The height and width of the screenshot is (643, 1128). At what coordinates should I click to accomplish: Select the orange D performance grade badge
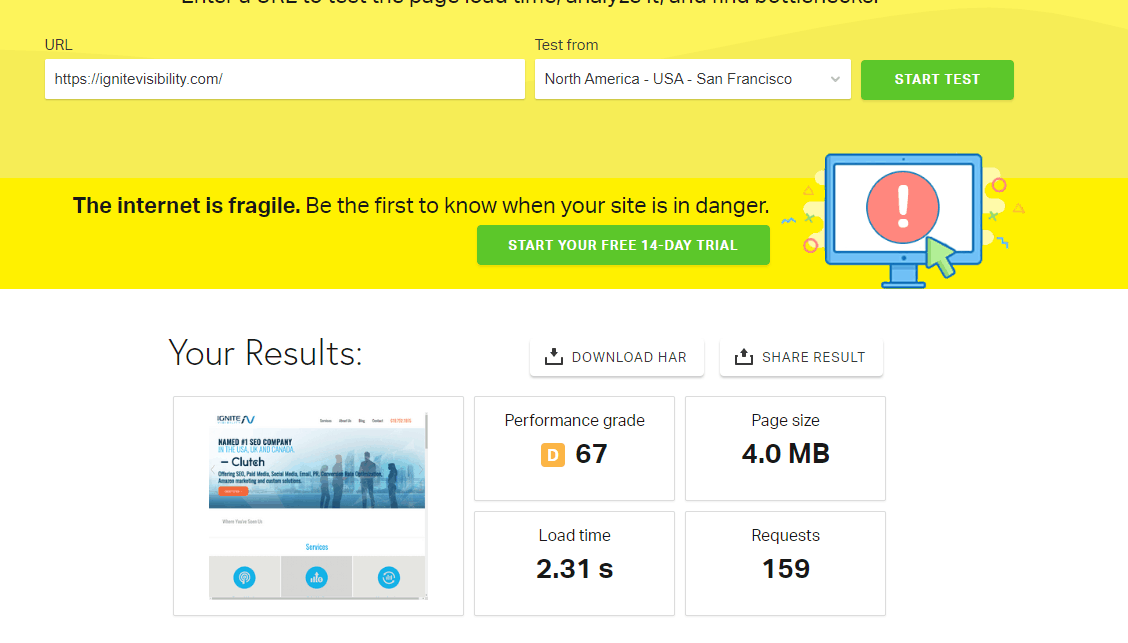pos(553,454)
